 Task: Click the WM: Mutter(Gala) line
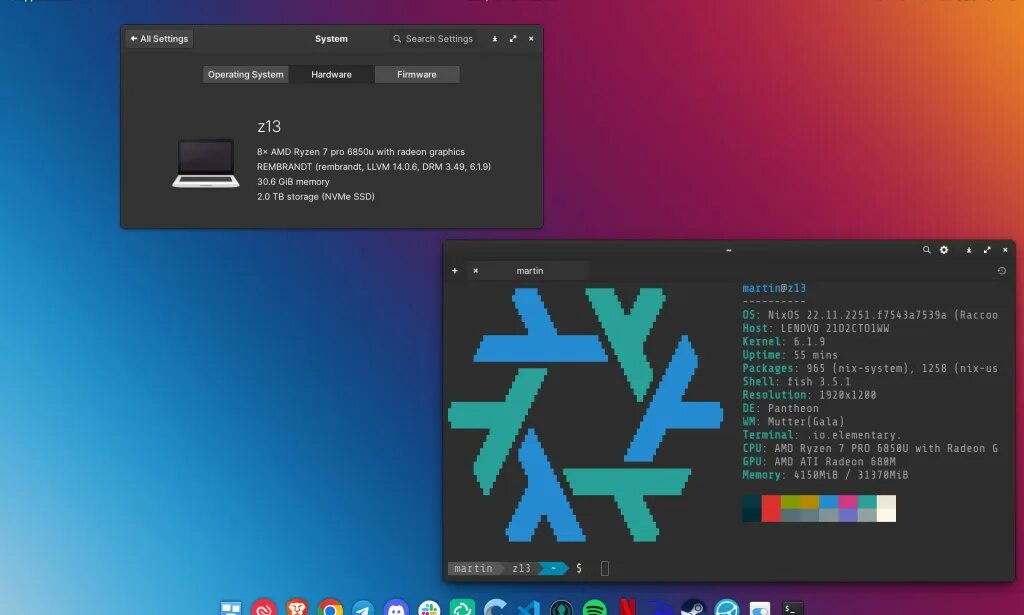coord(793,421)
